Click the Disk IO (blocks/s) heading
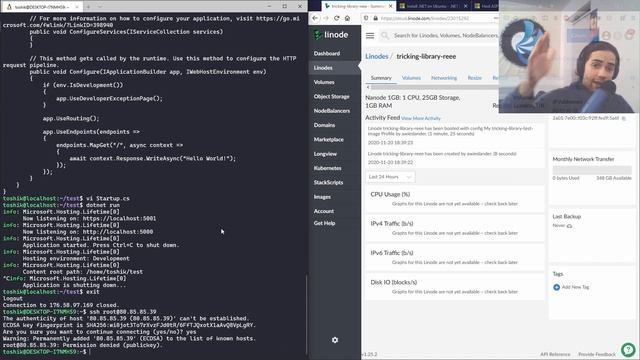This screenshot has width=640, height=360. (393, 282)
